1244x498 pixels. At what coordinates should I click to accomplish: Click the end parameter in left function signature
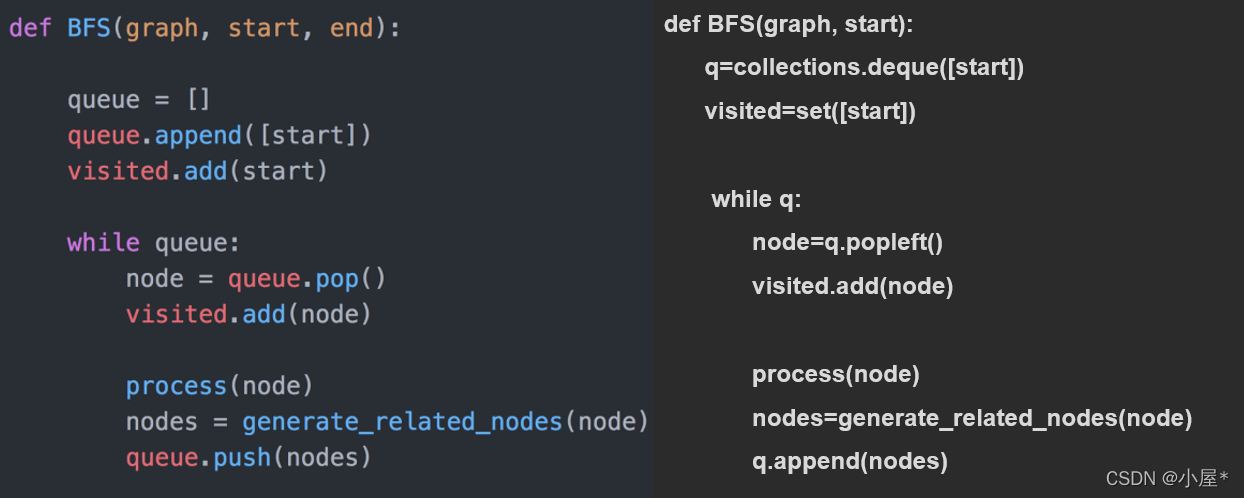[x=350, y=28]
